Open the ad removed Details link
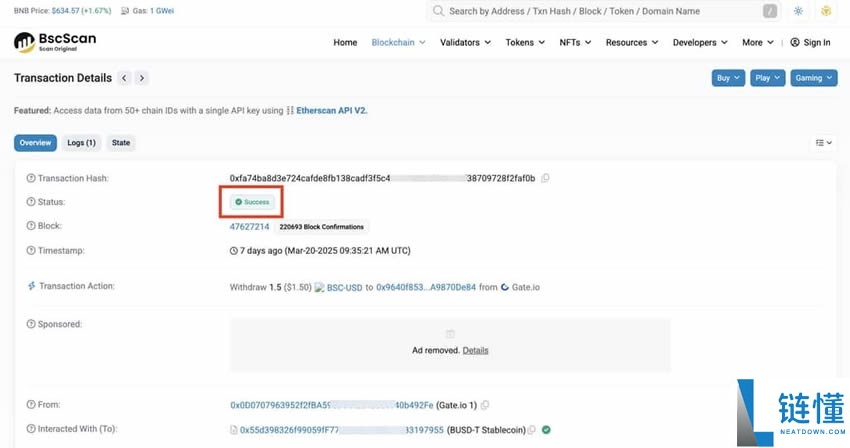850x448 pixels. (x=475, y=350)
